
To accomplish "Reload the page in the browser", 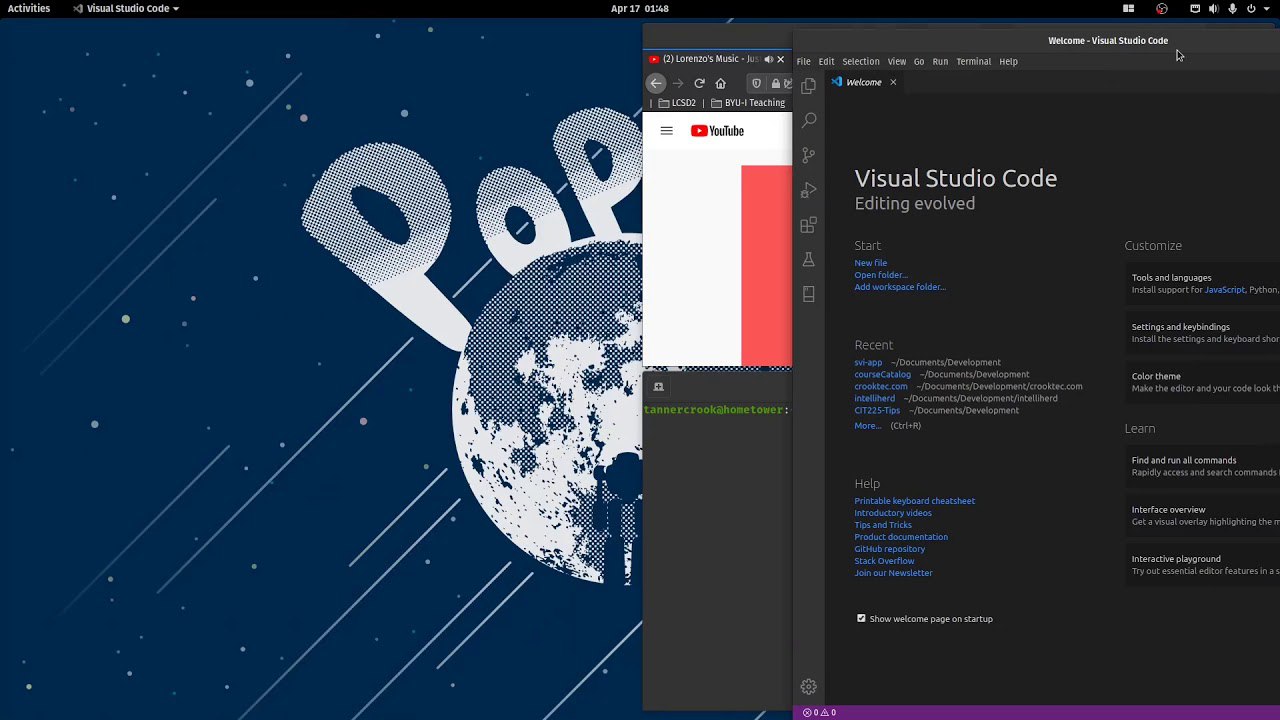I will point(699,83).
